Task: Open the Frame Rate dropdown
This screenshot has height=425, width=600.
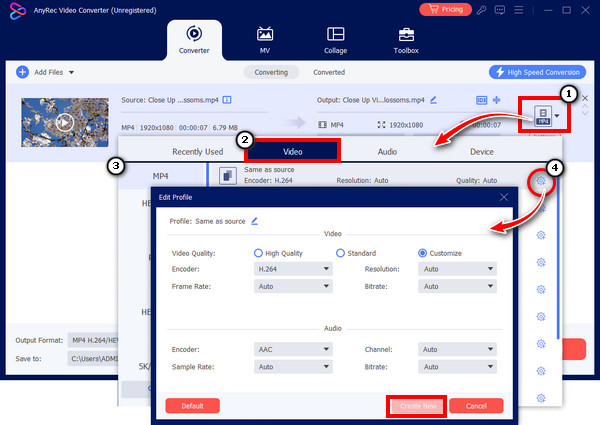Action: tap(293, 287)
